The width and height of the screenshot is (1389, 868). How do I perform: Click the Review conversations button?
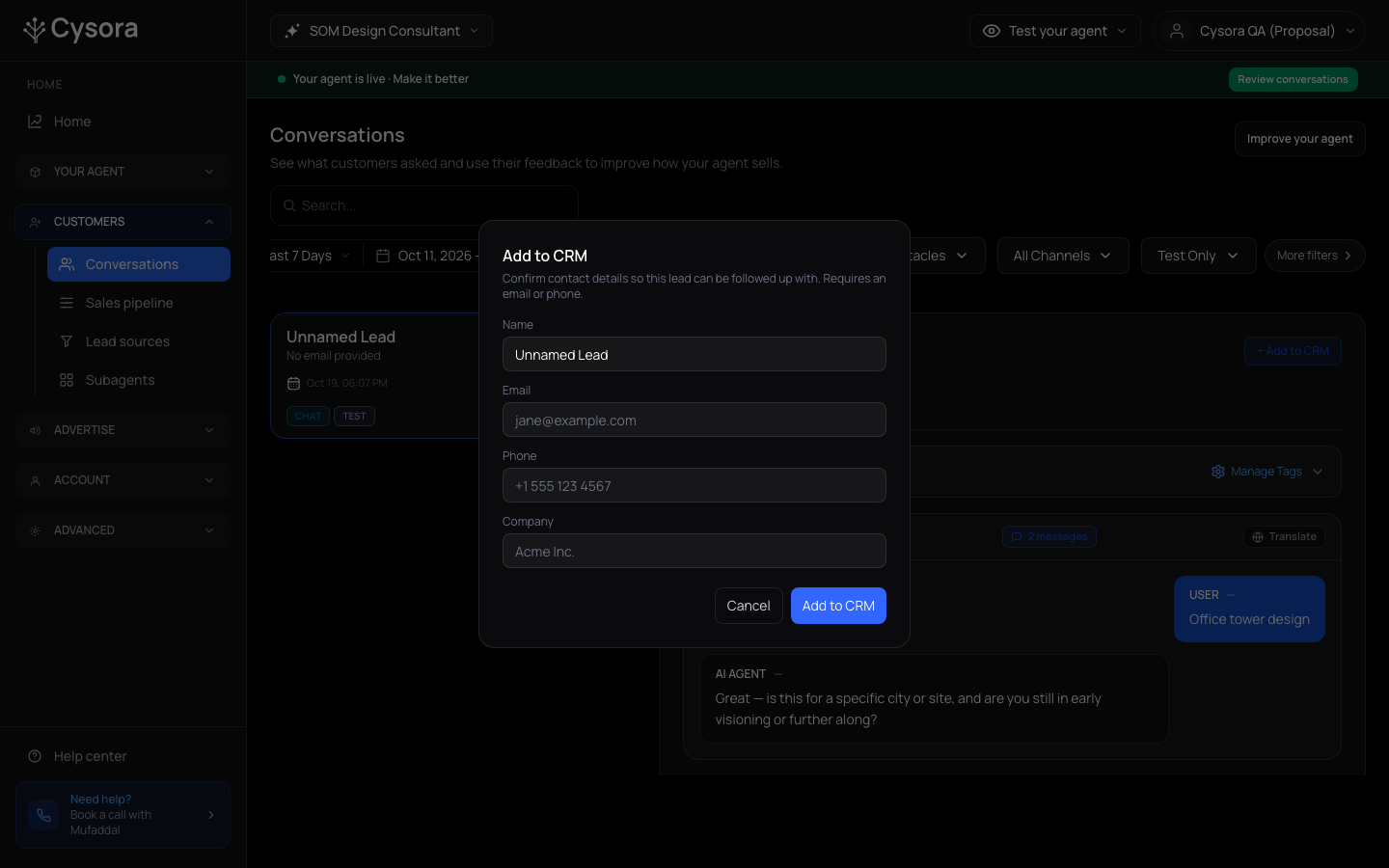tap(1294, 79)
